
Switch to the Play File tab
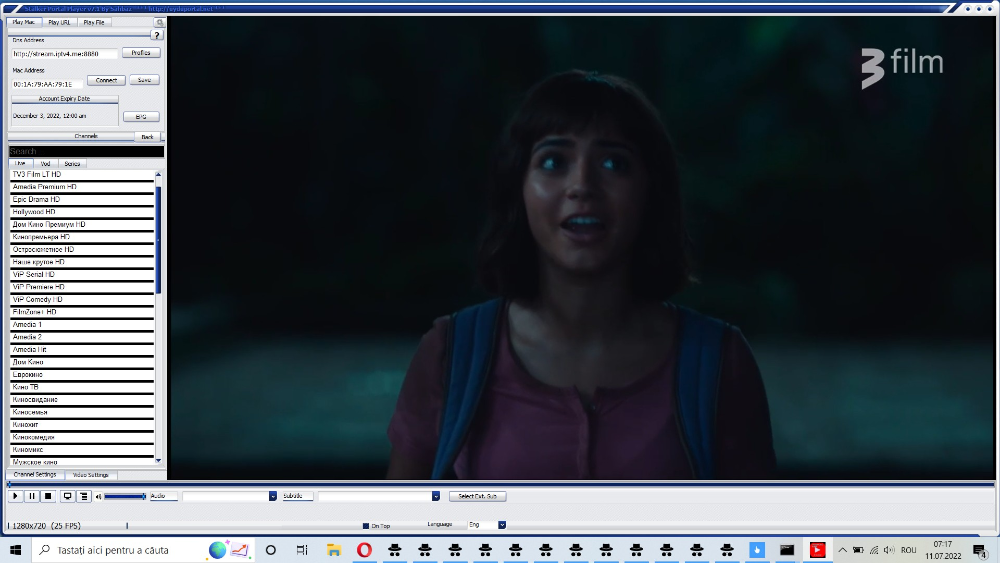click(x=94, y=22)
